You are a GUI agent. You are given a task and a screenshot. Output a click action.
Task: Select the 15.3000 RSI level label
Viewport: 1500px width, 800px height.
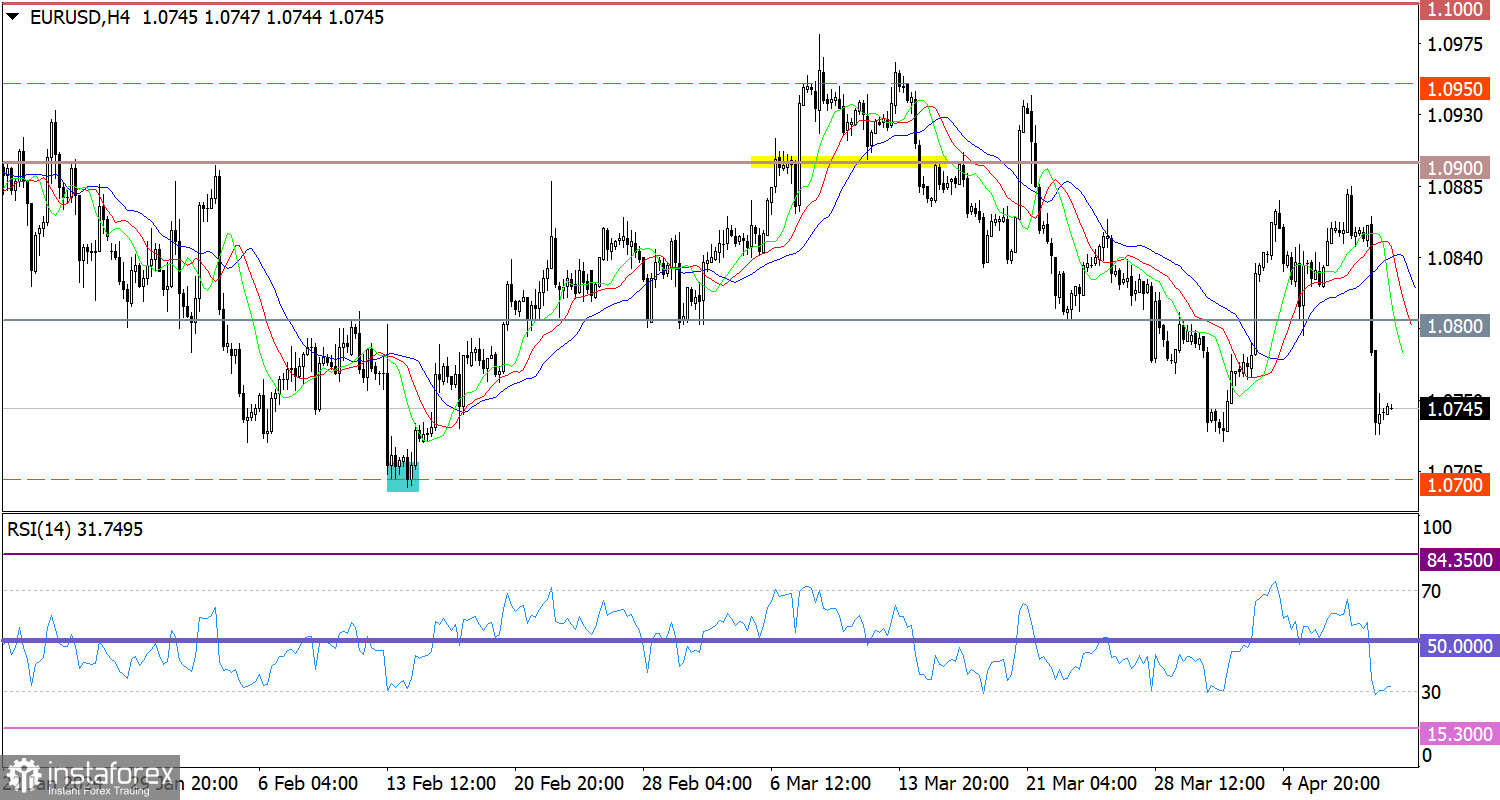1459,734
